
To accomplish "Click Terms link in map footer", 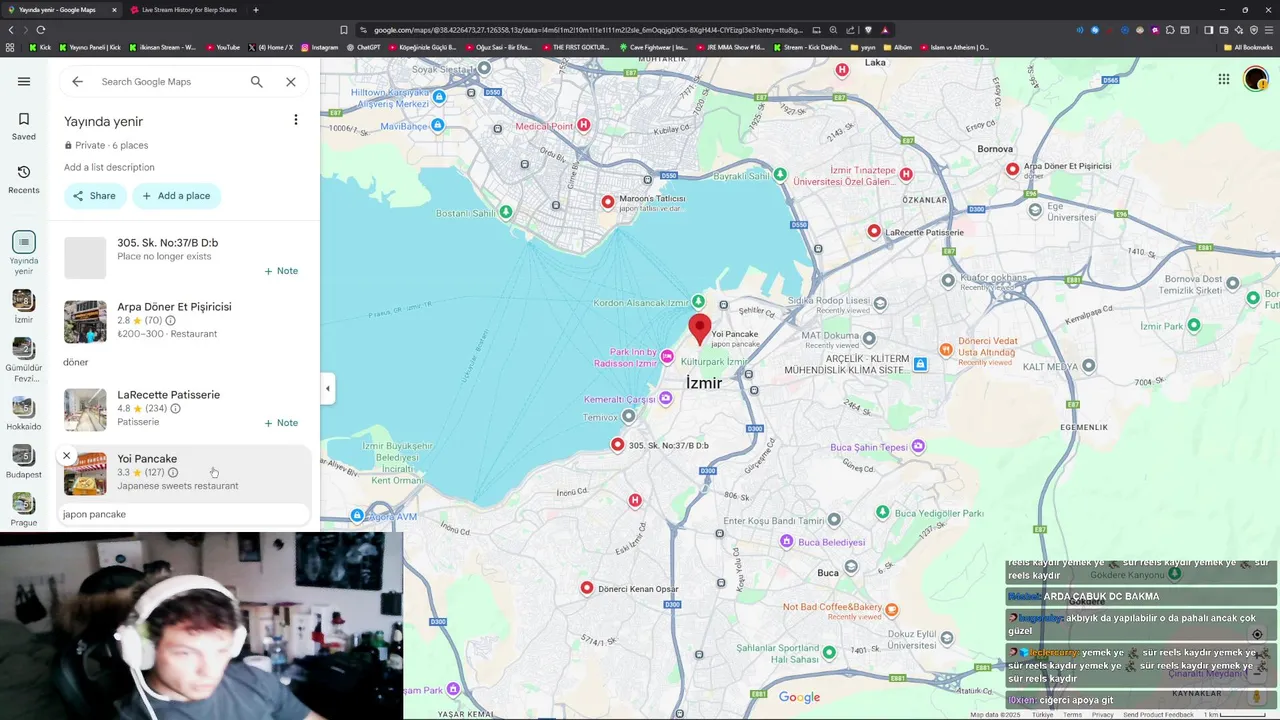I will click(x=1072, y=715).
